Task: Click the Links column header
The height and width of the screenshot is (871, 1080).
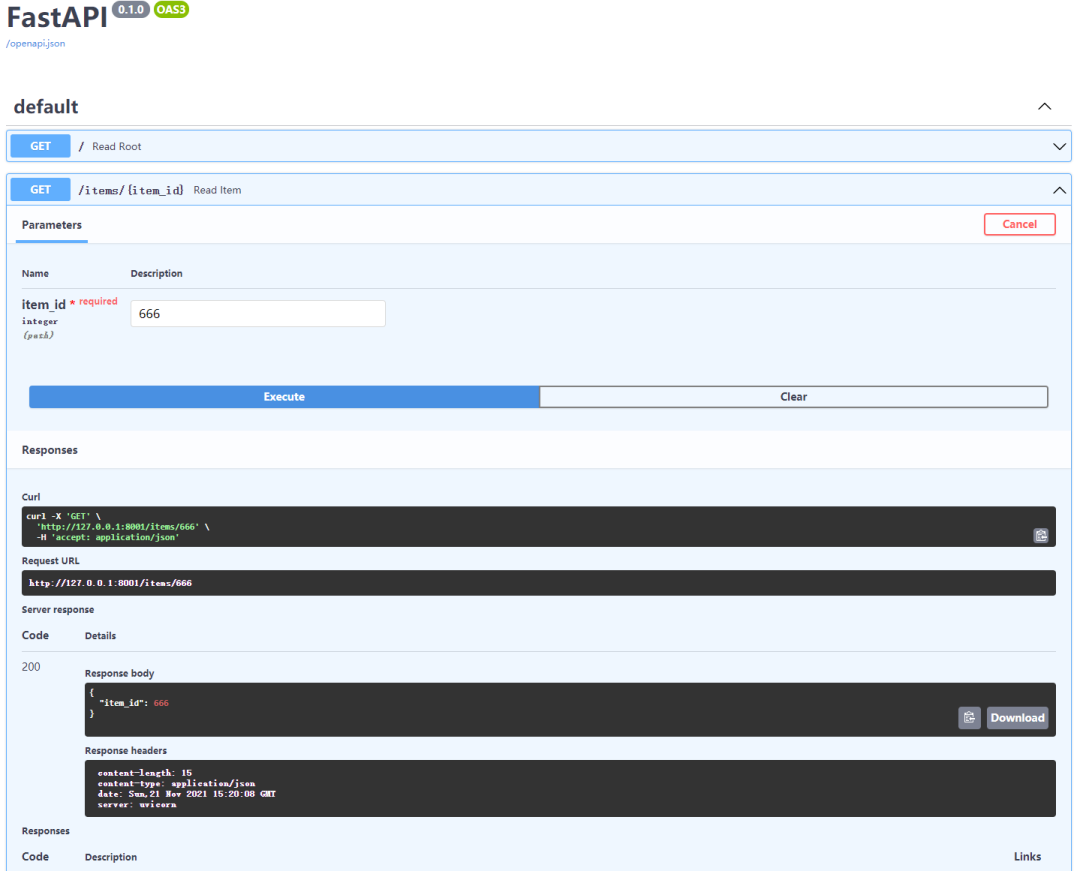Action: 1027,857
